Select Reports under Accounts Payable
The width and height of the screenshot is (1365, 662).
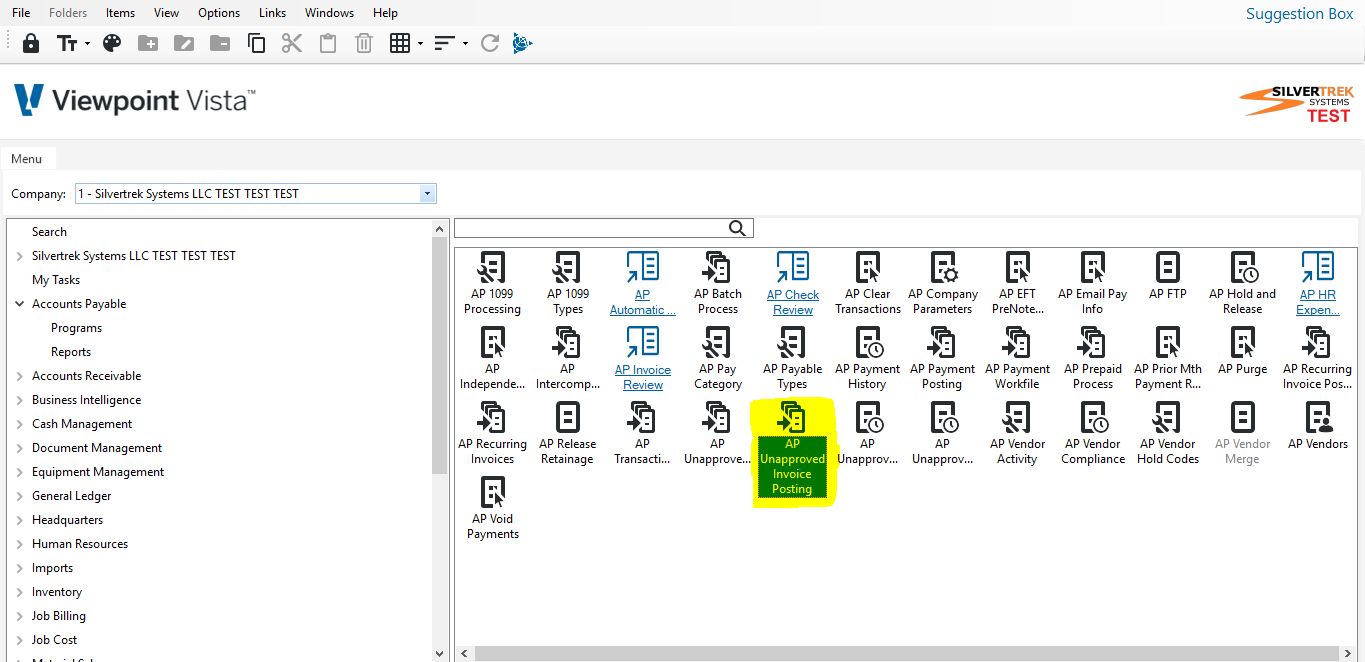71,352
